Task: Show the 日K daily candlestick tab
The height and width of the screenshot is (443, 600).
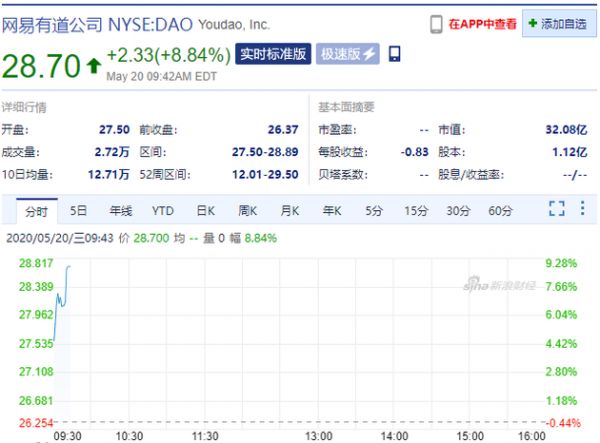Action: point(205,210)
